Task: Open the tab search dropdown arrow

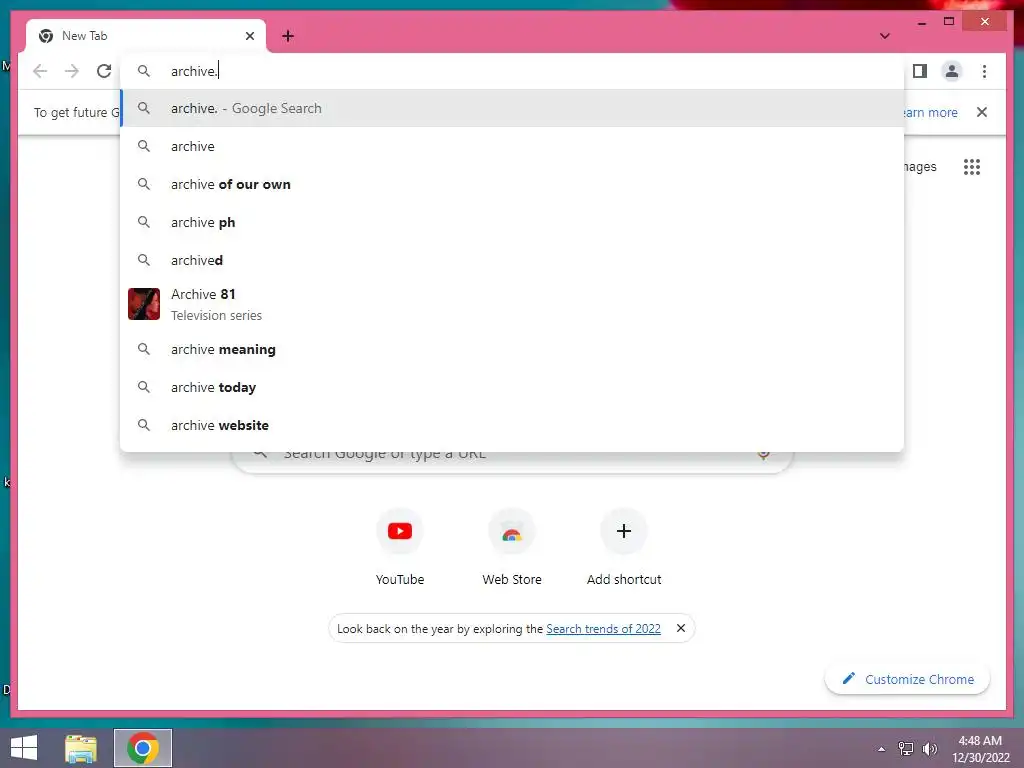Action: 884,36
